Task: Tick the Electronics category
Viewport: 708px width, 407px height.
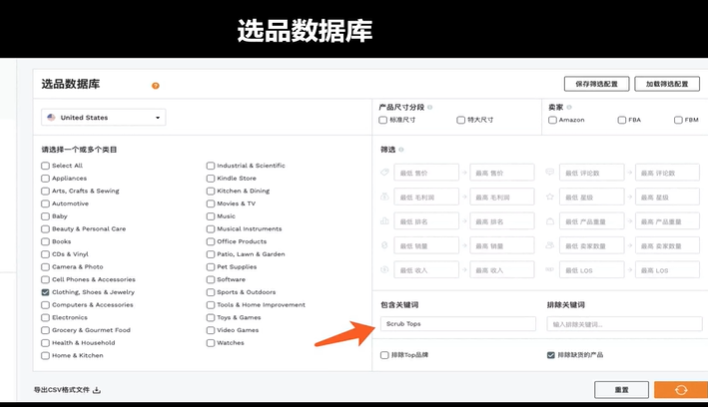Action: (x=45, y=318)
